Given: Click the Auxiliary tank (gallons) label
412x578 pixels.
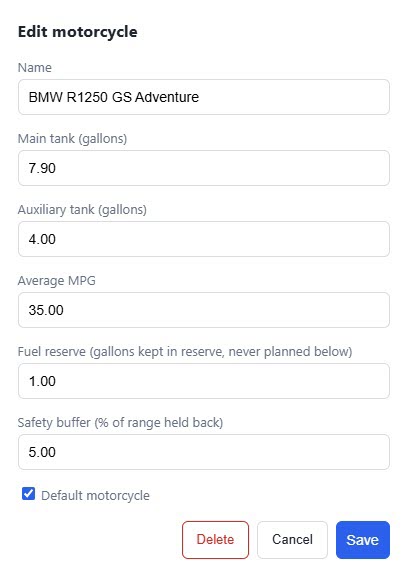Looking at the screenshot, I should [82, 209].
